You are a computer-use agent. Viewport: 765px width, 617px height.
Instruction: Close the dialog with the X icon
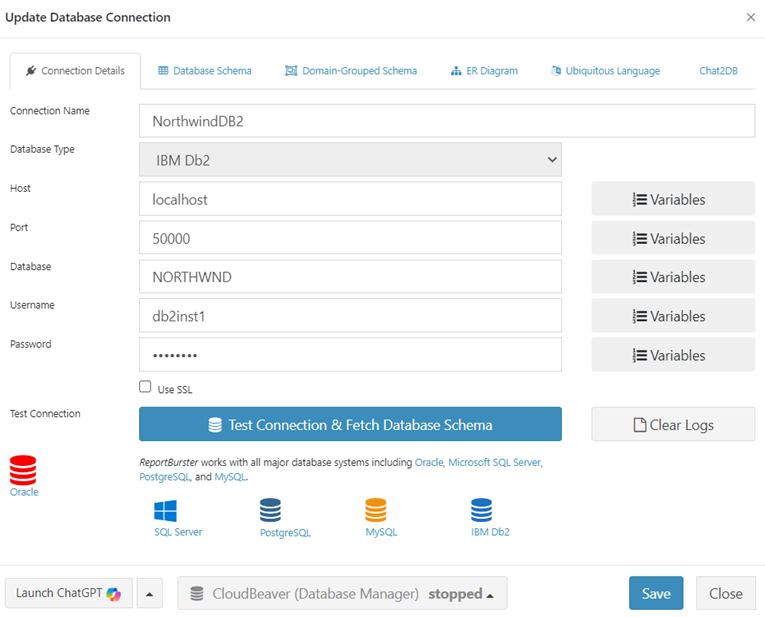pos(751,17)
